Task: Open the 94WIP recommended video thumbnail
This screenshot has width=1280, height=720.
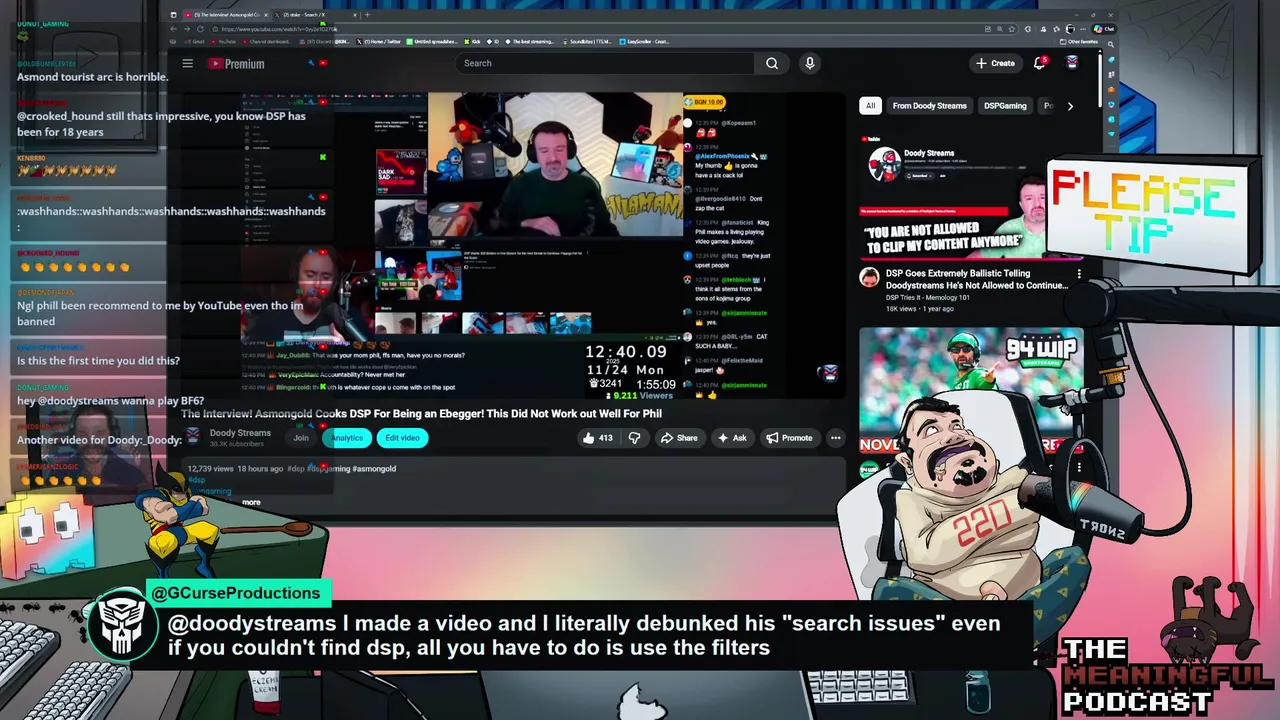Action: 971,390
